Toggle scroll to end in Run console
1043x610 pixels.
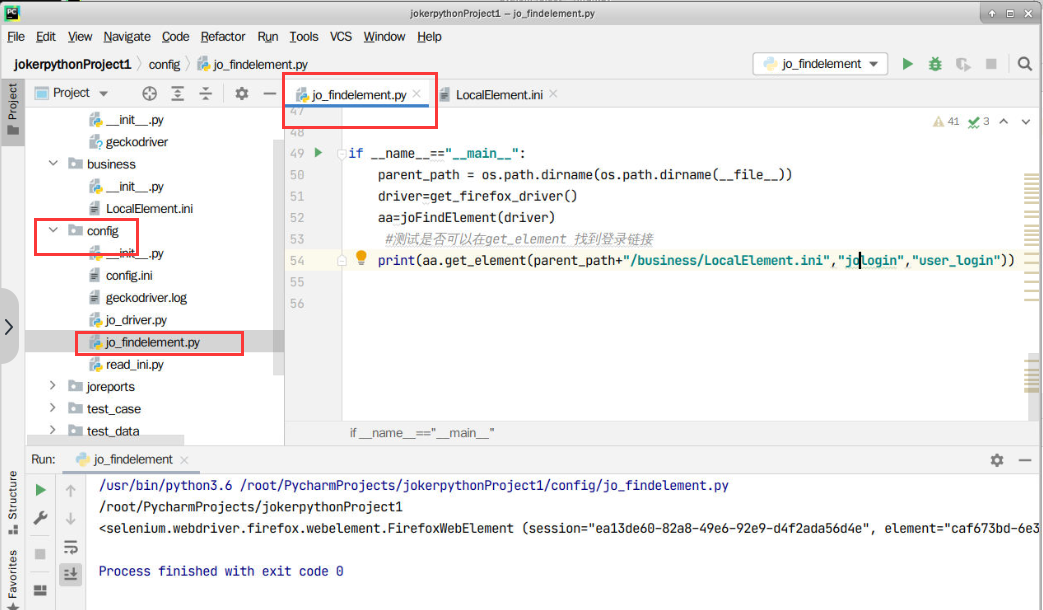[71, 573]
